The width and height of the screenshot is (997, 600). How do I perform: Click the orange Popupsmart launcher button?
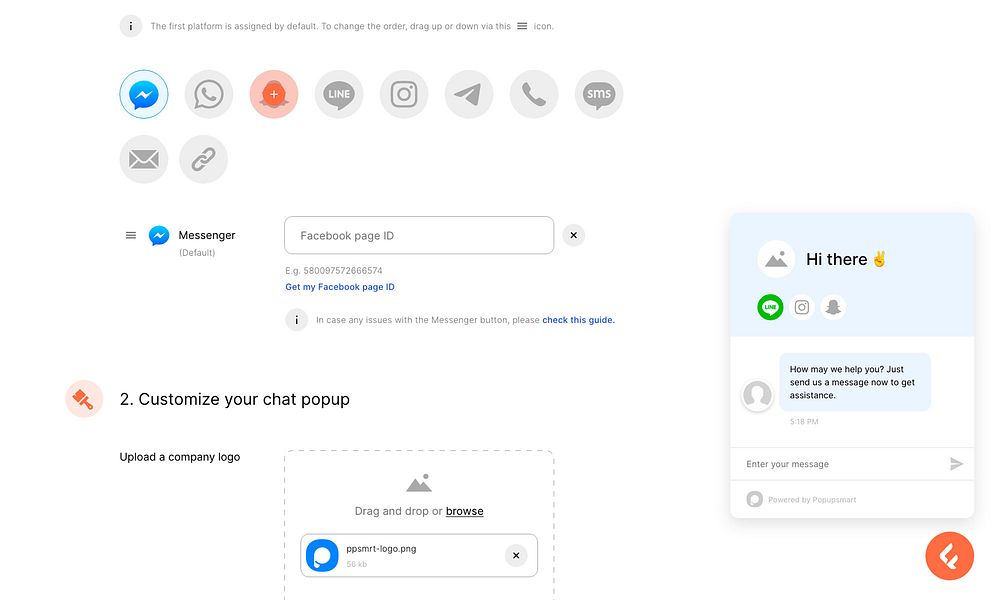pos(949,555)
